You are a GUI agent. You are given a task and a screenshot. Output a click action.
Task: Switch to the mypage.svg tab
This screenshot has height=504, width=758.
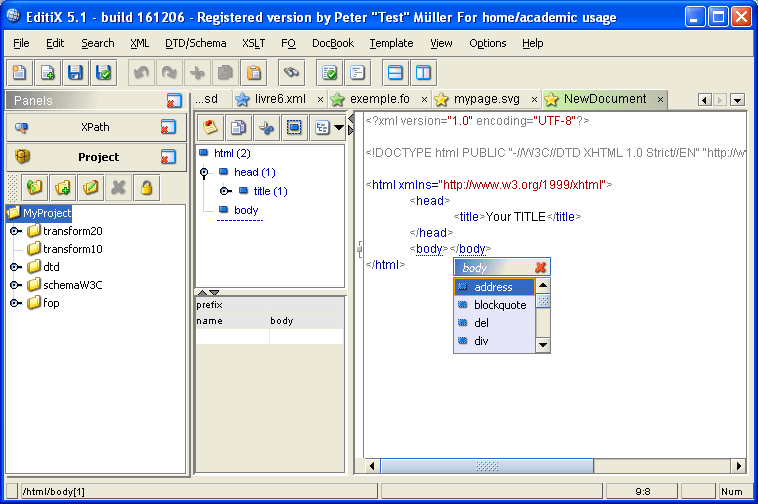(x=486, y=99)
